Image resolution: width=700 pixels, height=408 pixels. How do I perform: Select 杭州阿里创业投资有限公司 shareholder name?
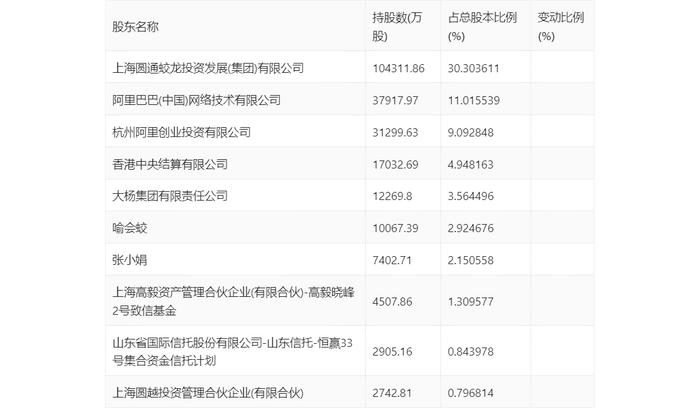point(181,132)
